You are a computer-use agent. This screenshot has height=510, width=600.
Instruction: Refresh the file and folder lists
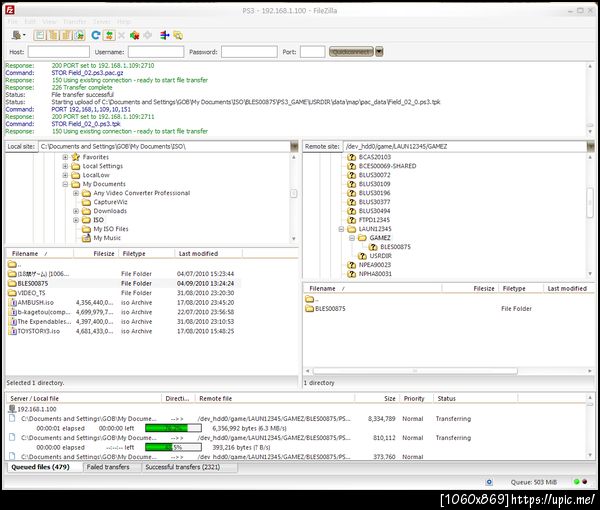(96, 35)
